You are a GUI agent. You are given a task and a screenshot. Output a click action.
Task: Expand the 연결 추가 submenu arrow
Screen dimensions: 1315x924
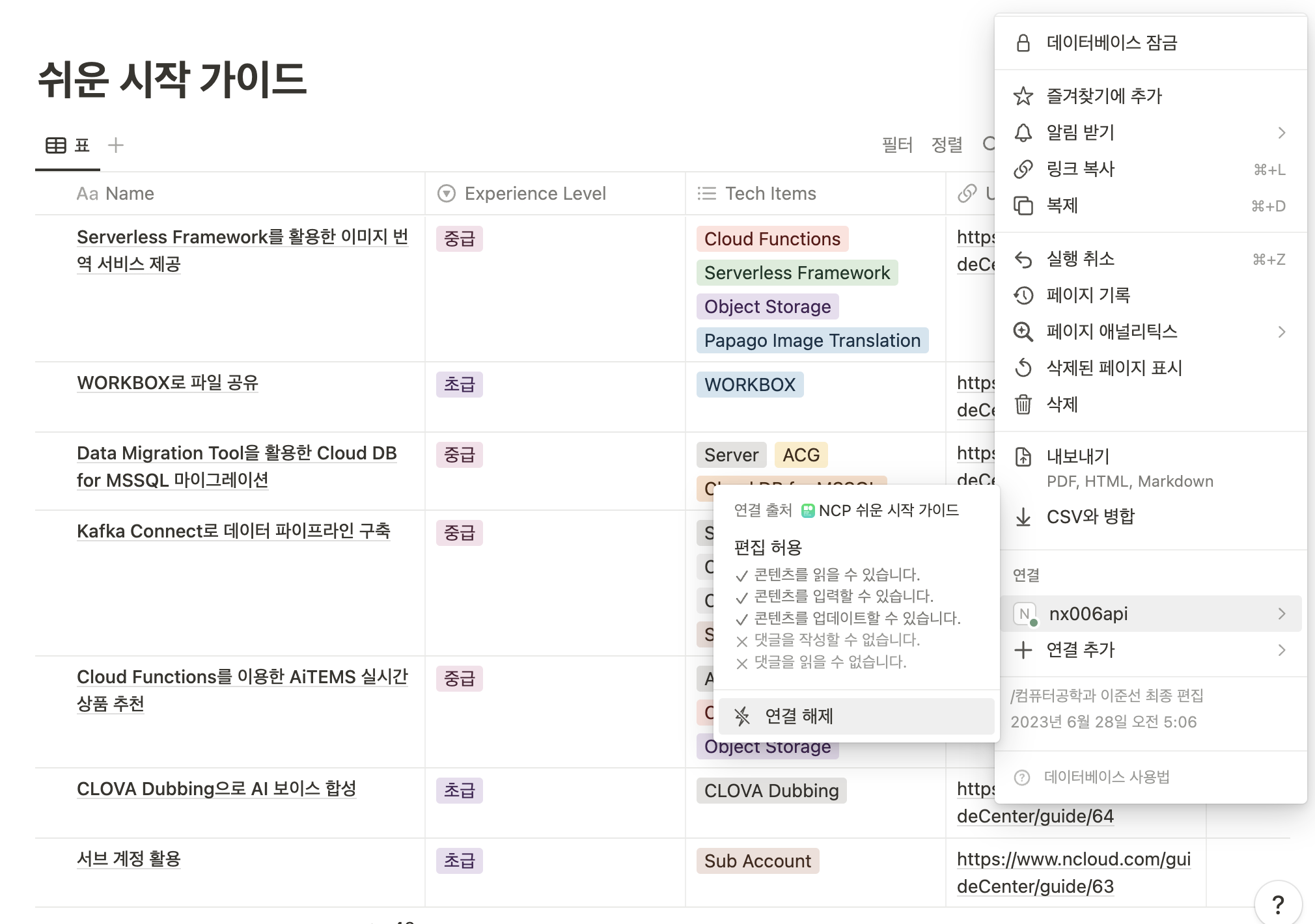click(x=1281, y=650)
